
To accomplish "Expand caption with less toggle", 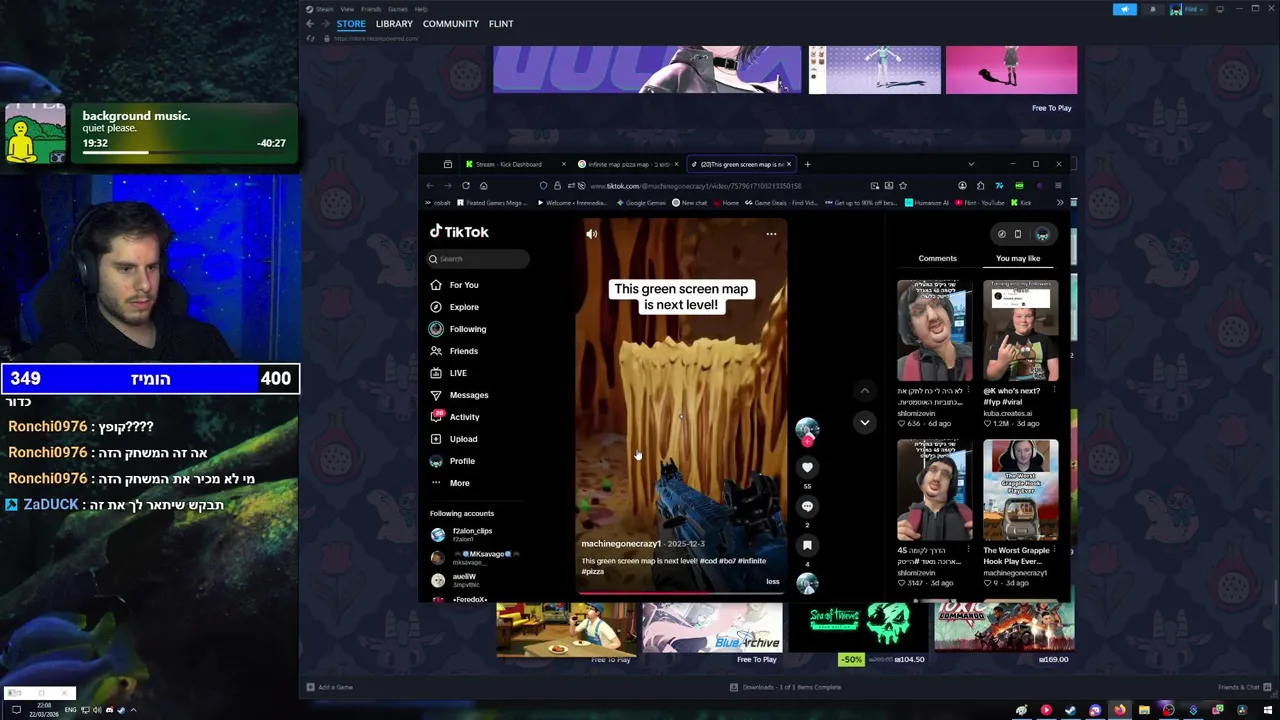I will point(772,582).
